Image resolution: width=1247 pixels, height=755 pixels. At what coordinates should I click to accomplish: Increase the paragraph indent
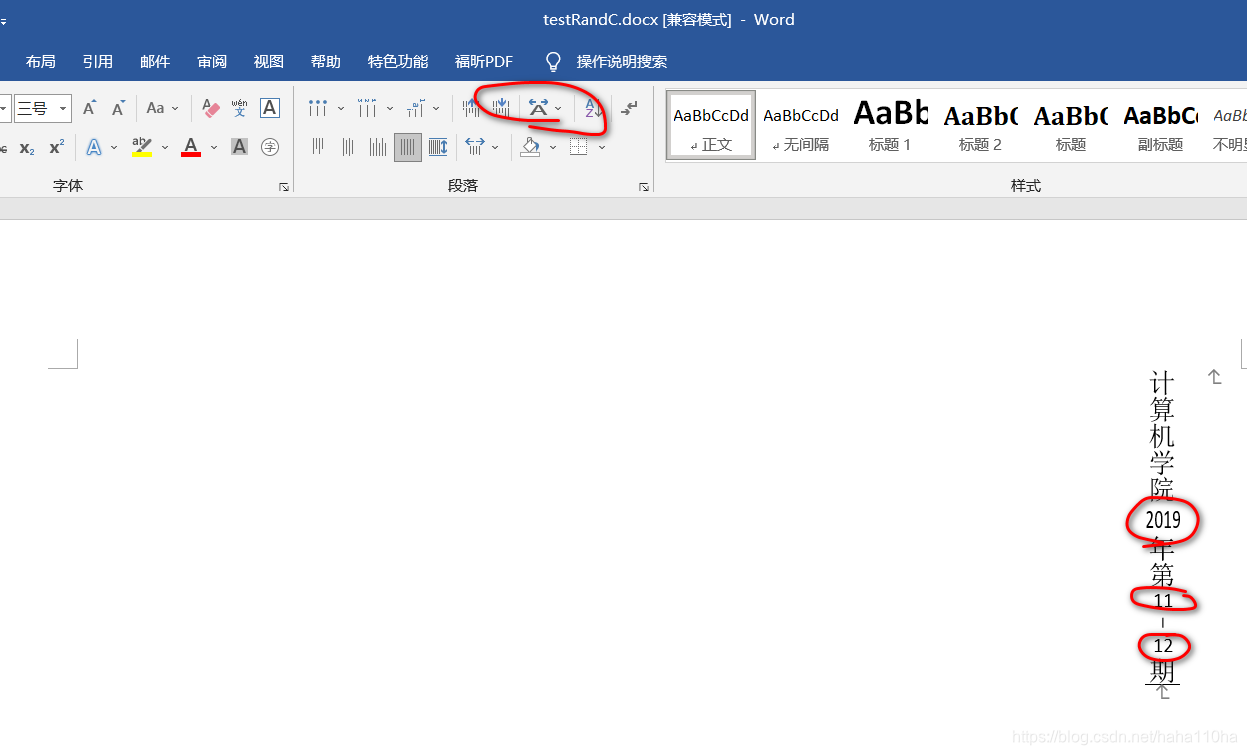coord(501,108)
